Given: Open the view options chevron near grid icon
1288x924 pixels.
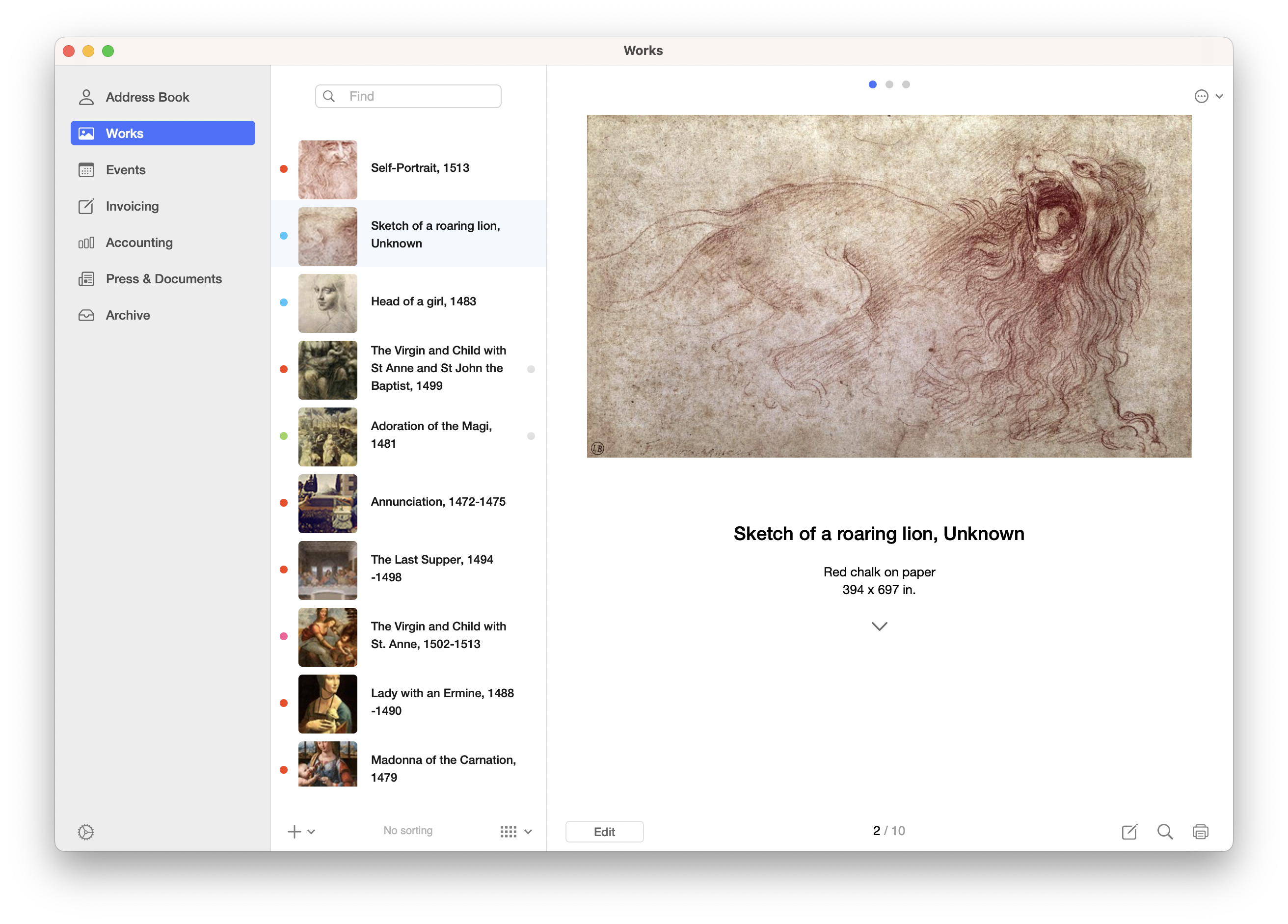Looking at the screenshot, I should click(x=529, y=832).
